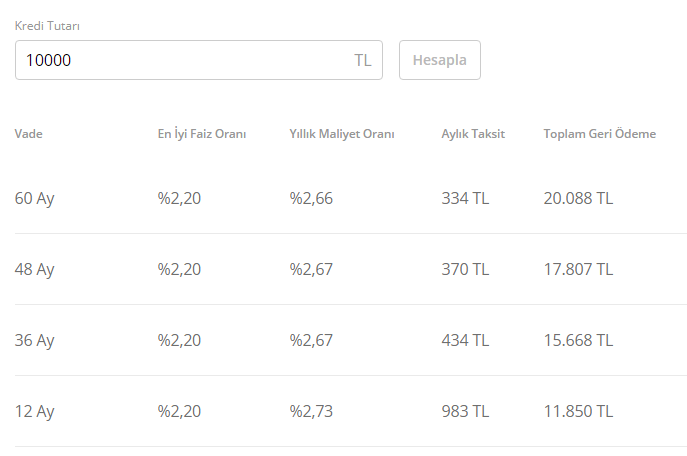Select the 60 Ay term row
Screen dimensions: 687x456
click(x=34, y=198)
